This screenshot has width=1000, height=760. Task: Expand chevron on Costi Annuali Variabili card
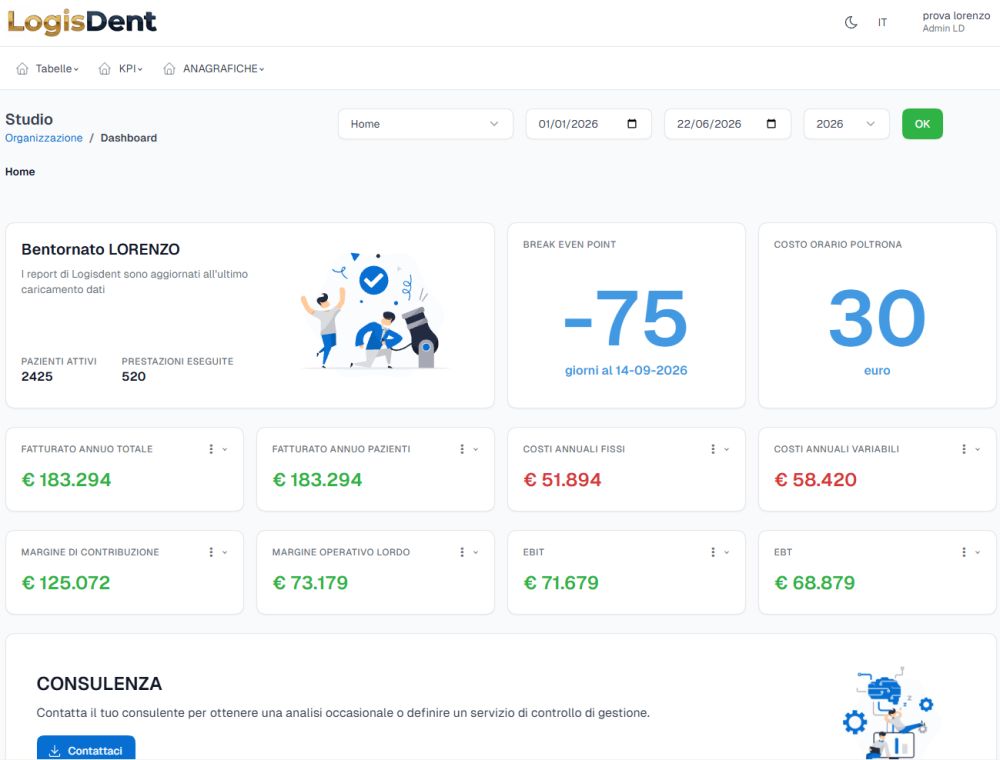coord(978,449)
